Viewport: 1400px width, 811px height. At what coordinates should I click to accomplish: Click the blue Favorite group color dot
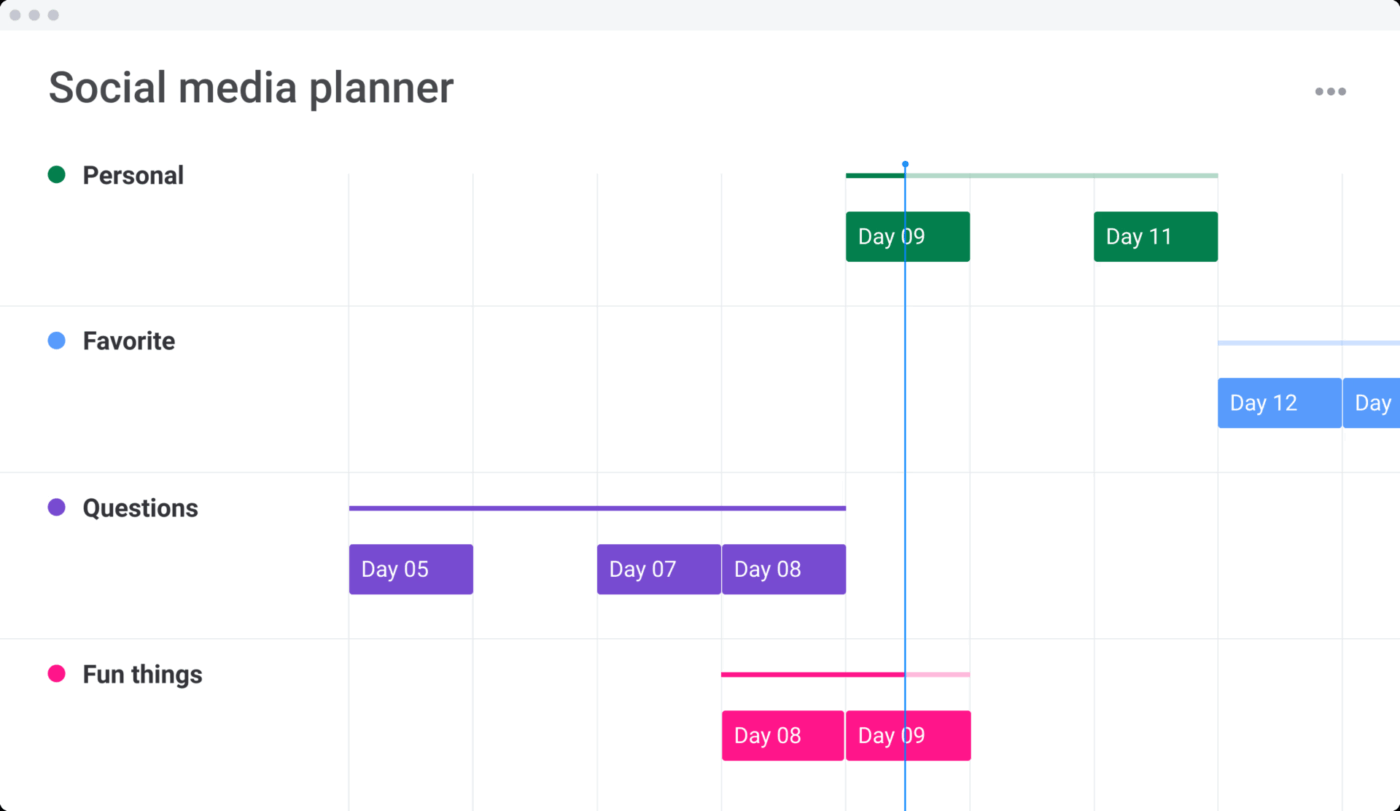tap(57, 340)
